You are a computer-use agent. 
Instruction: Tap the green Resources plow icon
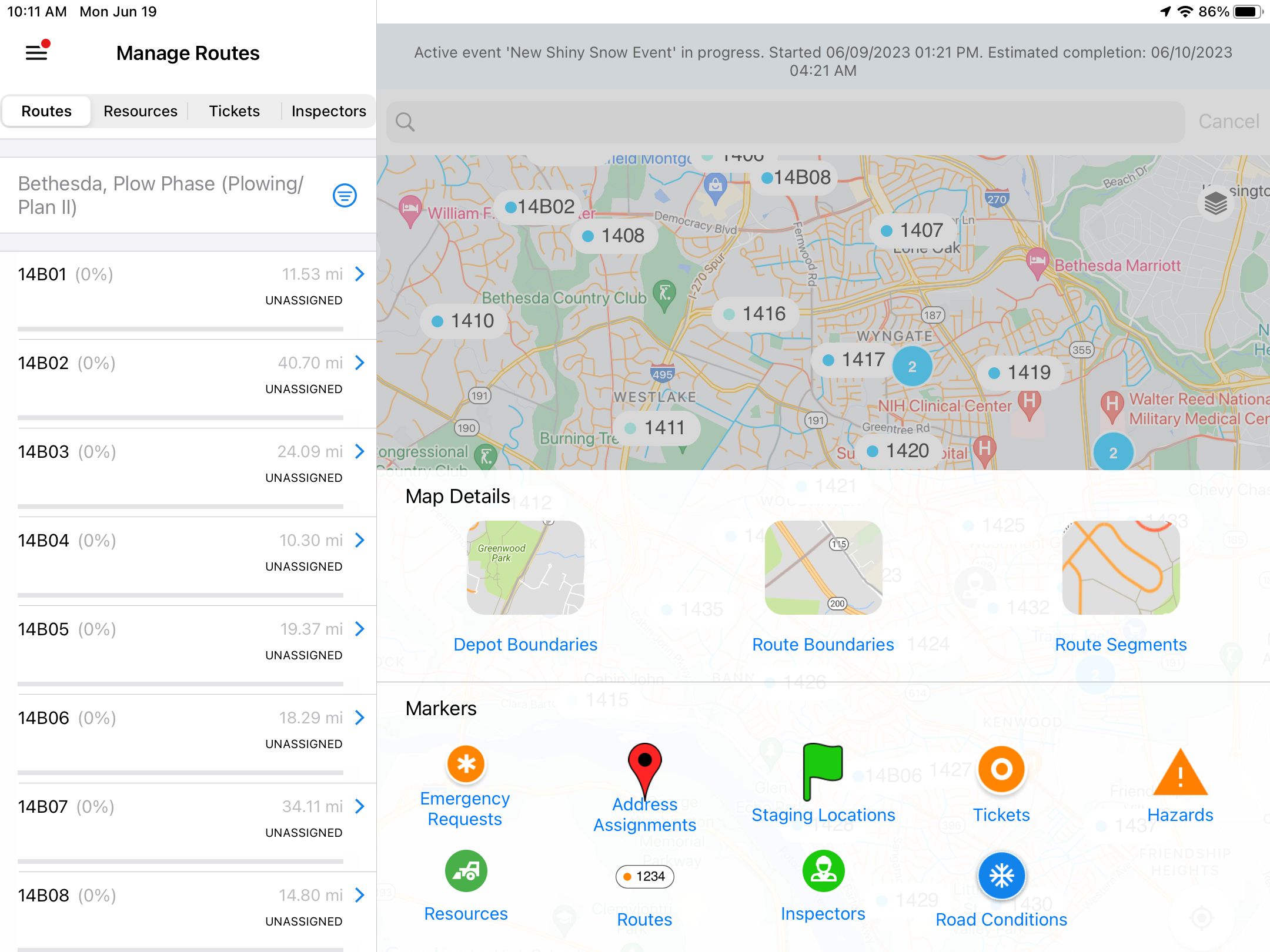pos(466,871)
